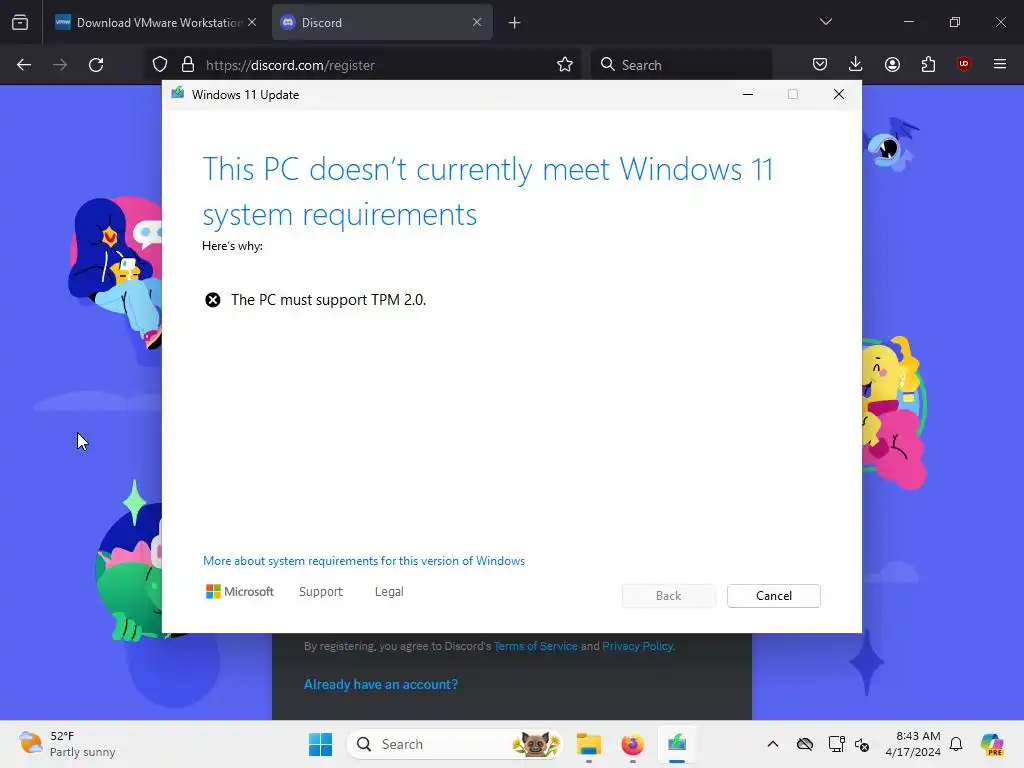This screenshot has width=1024, height=768.
Task: Open More about system requirements link
Action: [x=364, y=561]
